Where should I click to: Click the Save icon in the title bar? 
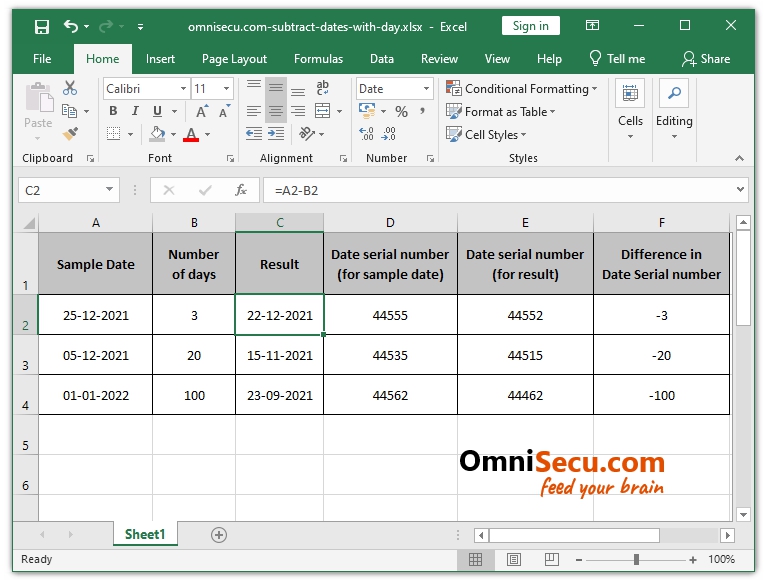click(42, 26)
